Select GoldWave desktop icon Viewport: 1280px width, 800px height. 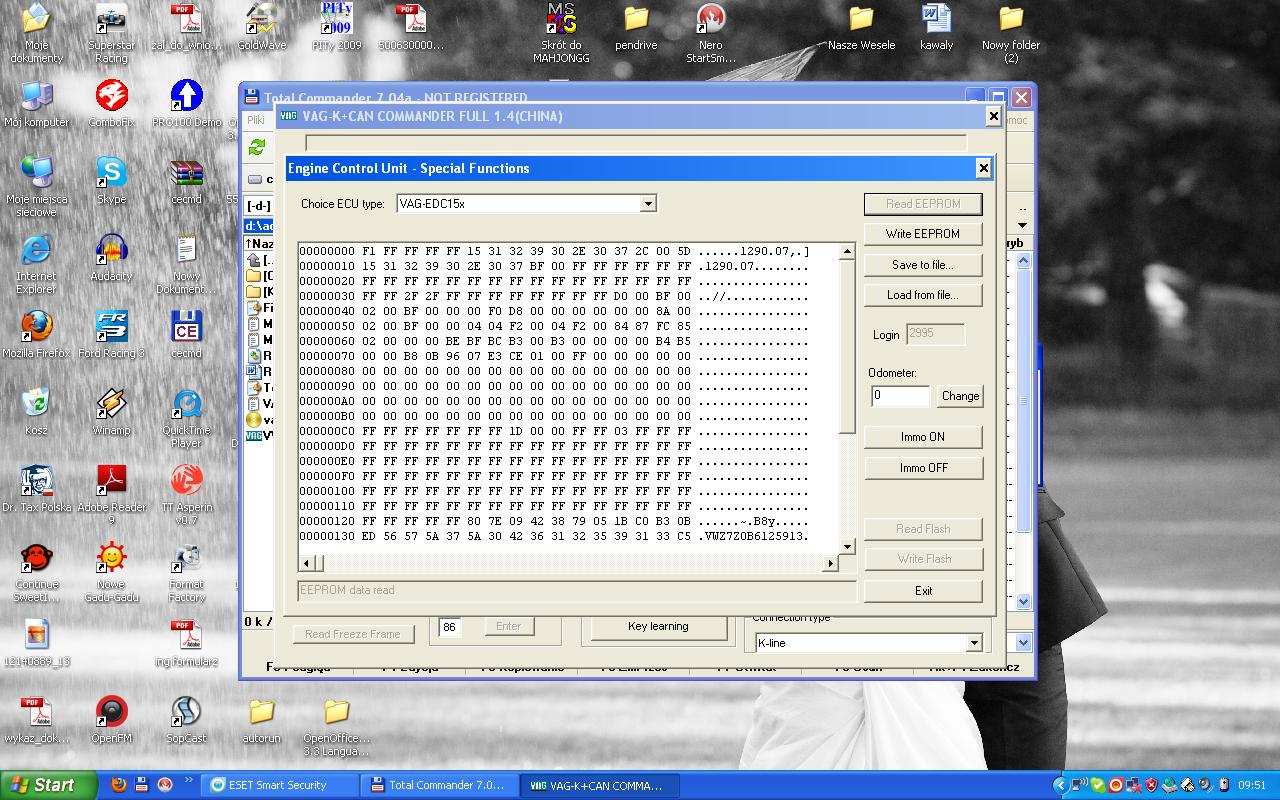point(261,28)
